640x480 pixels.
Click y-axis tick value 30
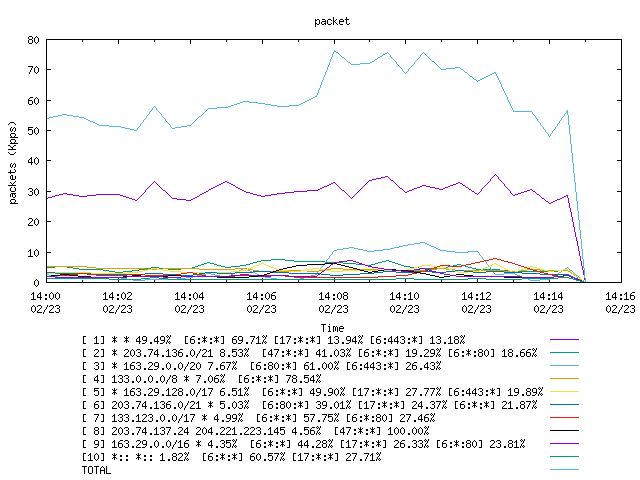click(33, 192)
